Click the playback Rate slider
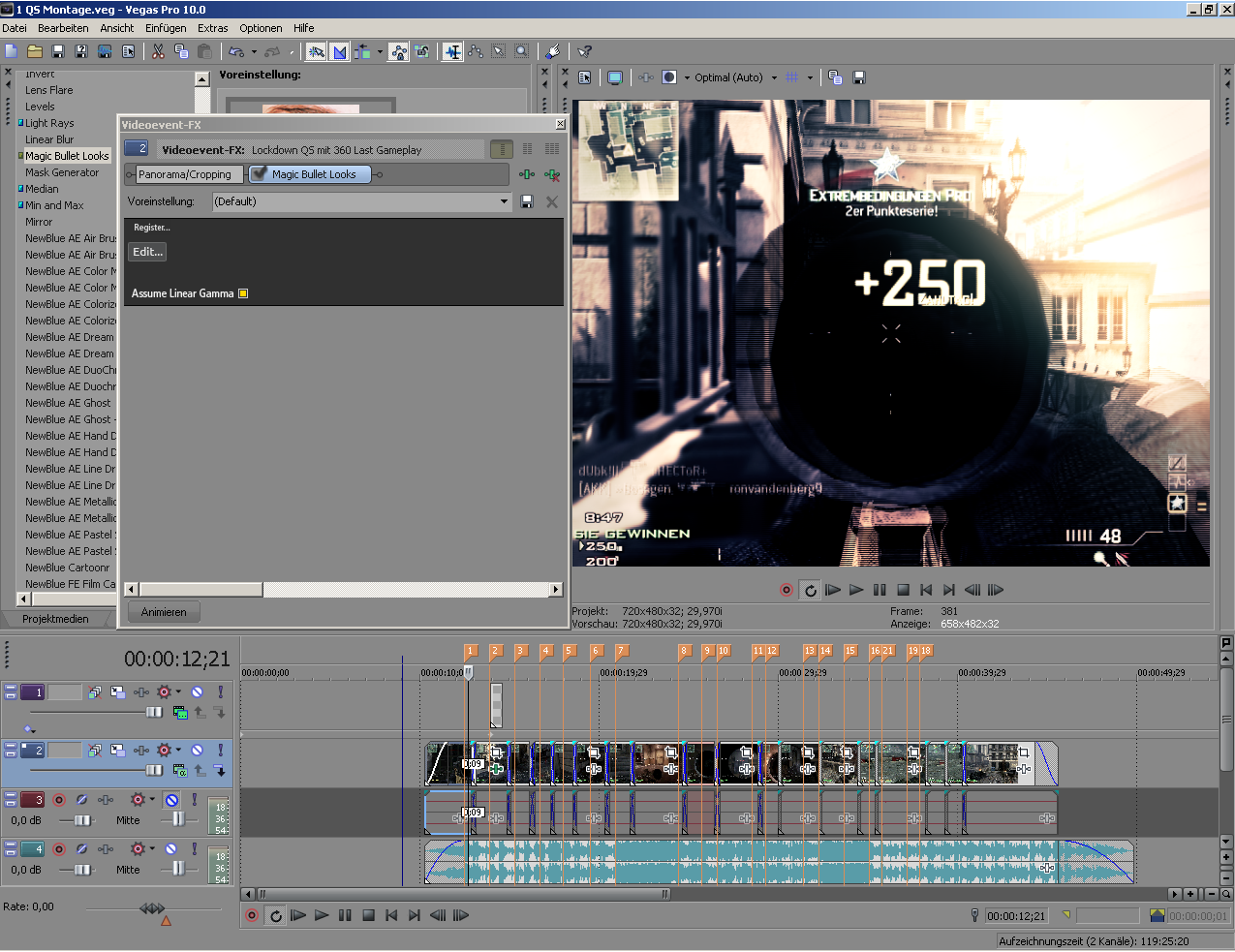Viewport: 1235px width, 952px height. (152, 908)
